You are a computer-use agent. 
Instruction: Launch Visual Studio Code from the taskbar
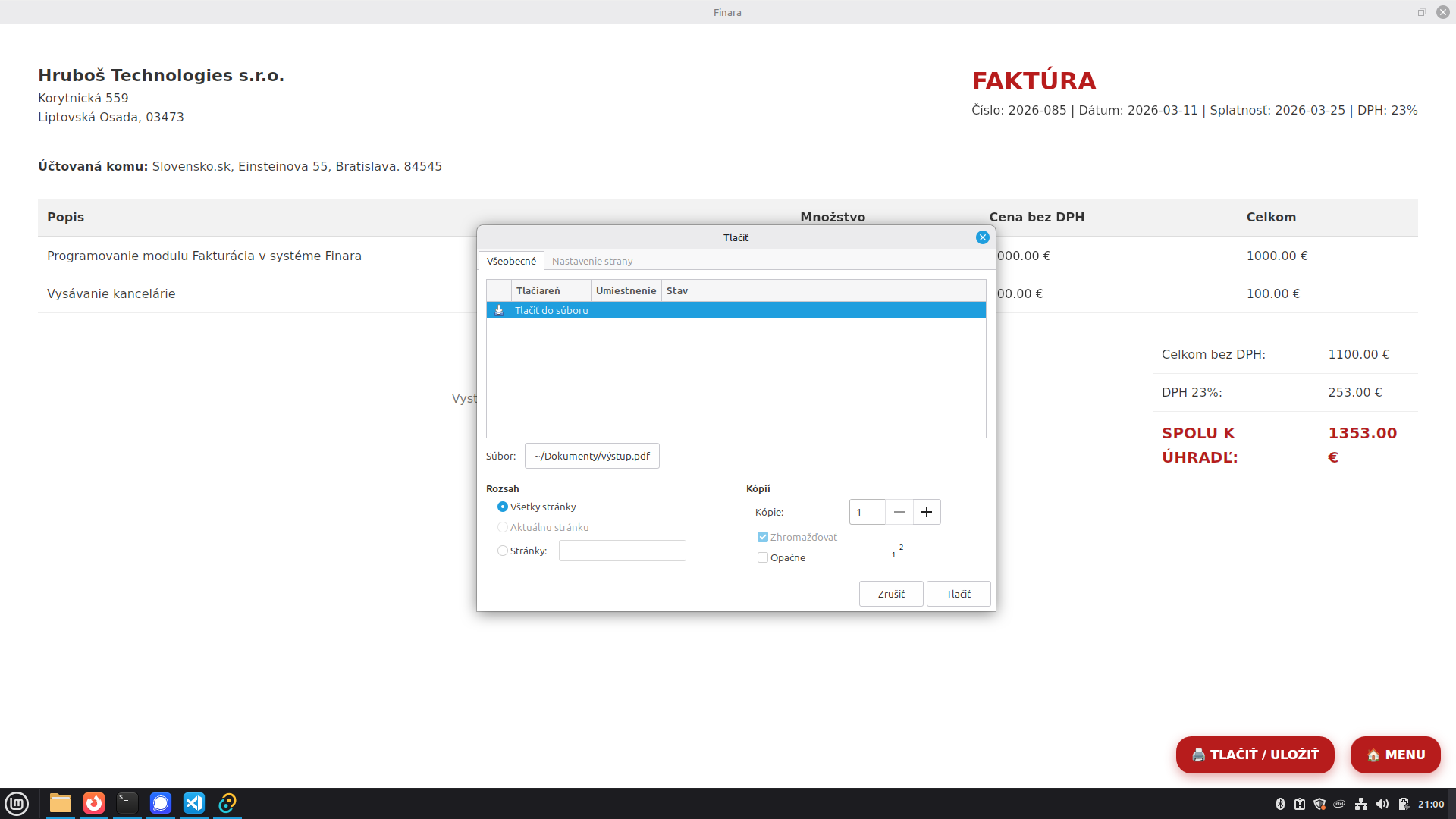194,803
